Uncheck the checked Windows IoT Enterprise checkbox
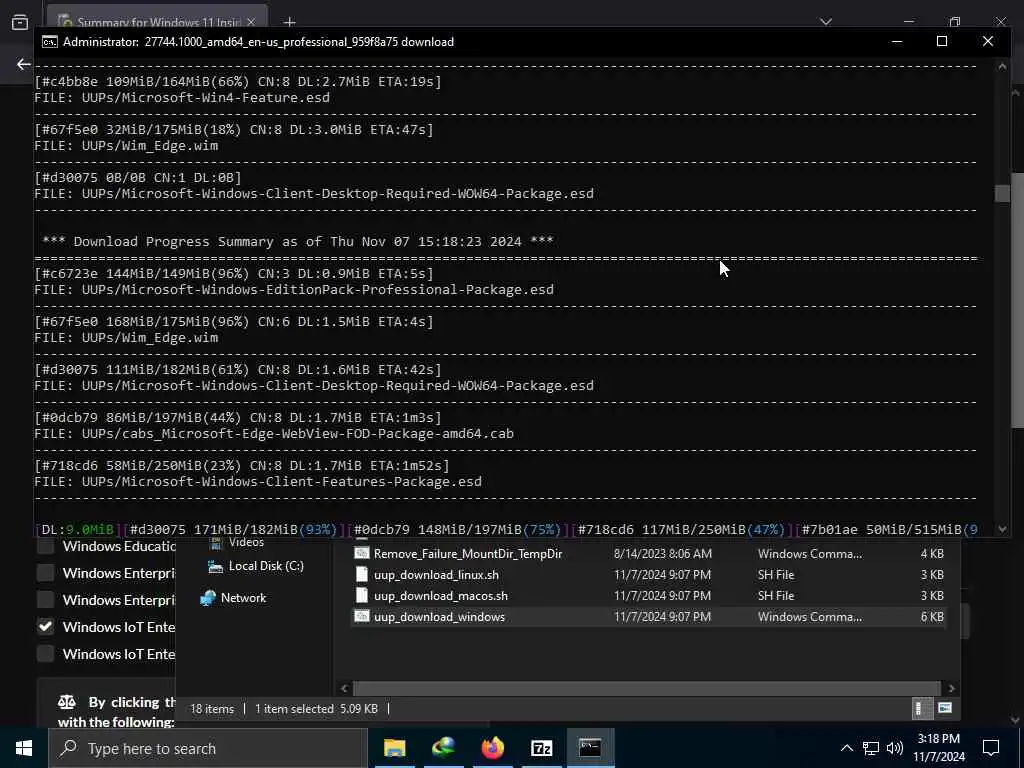The image size is (1024, 768). [45, 626]
